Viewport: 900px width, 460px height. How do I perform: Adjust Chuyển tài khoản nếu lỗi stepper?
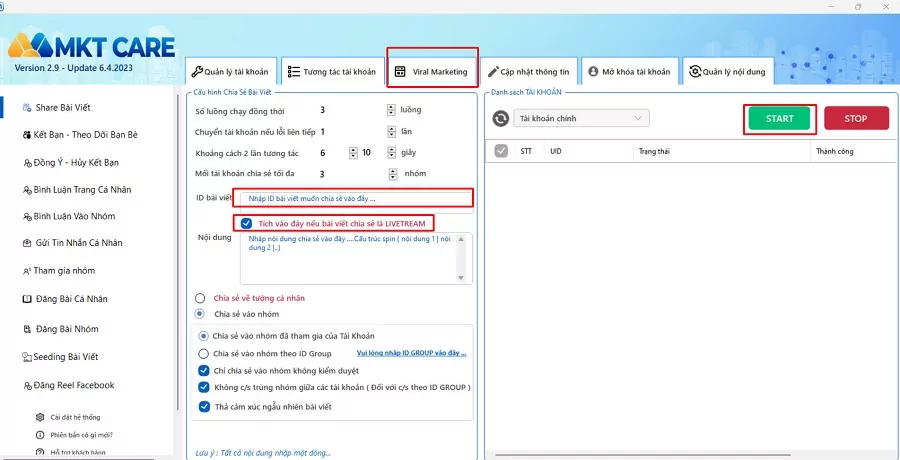point(391,132)
